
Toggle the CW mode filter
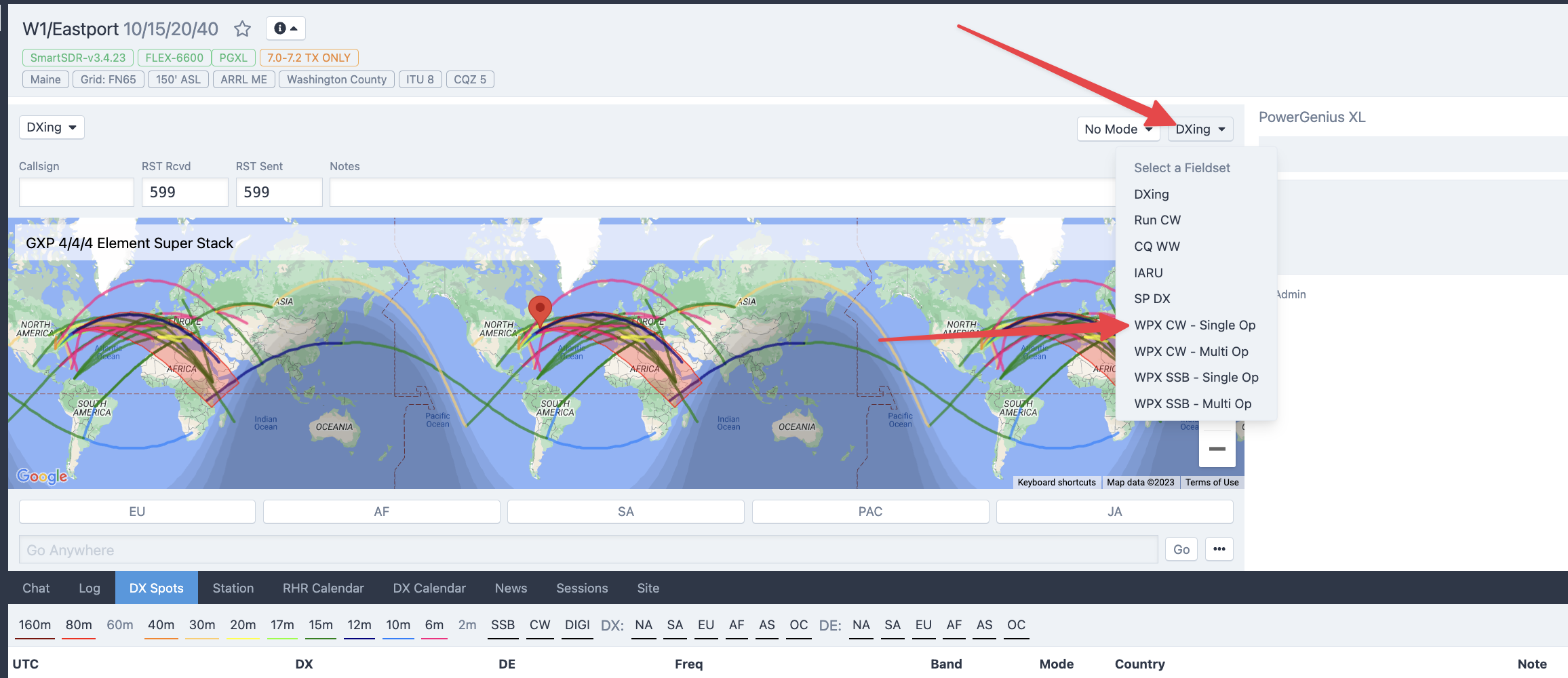pyautogui.click(x=540, y=625)
